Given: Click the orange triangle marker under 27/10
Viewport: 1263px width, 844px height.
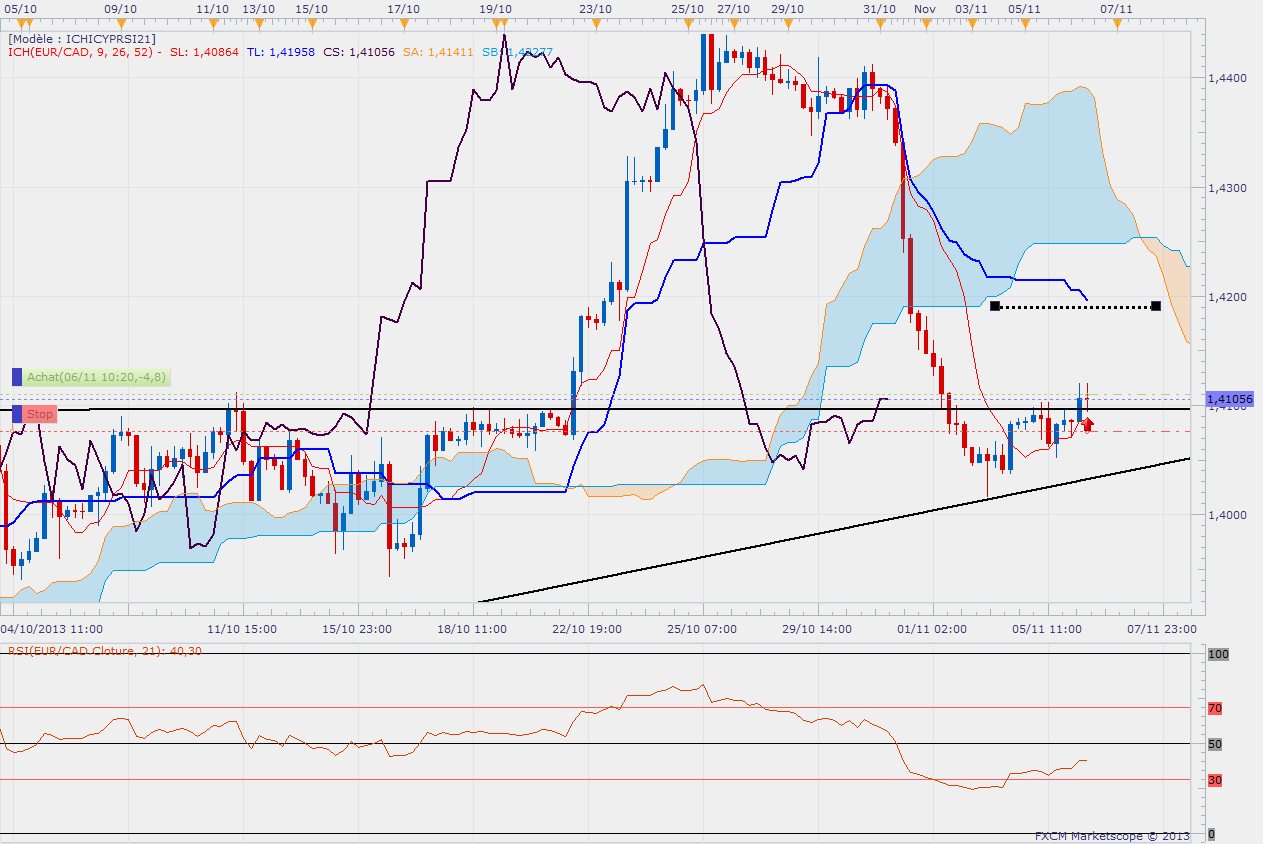Looking at the screenshot, I should tap(734, 22).
